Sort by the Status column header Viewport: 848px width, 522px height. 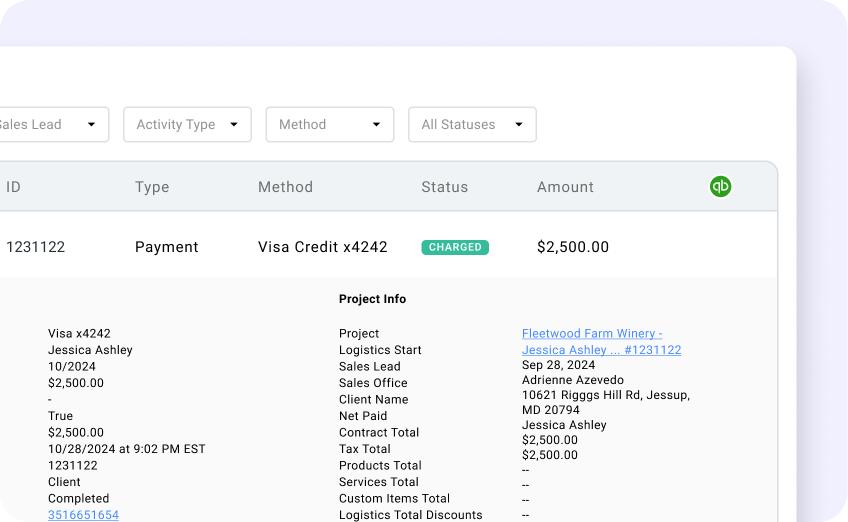point(444,187)
